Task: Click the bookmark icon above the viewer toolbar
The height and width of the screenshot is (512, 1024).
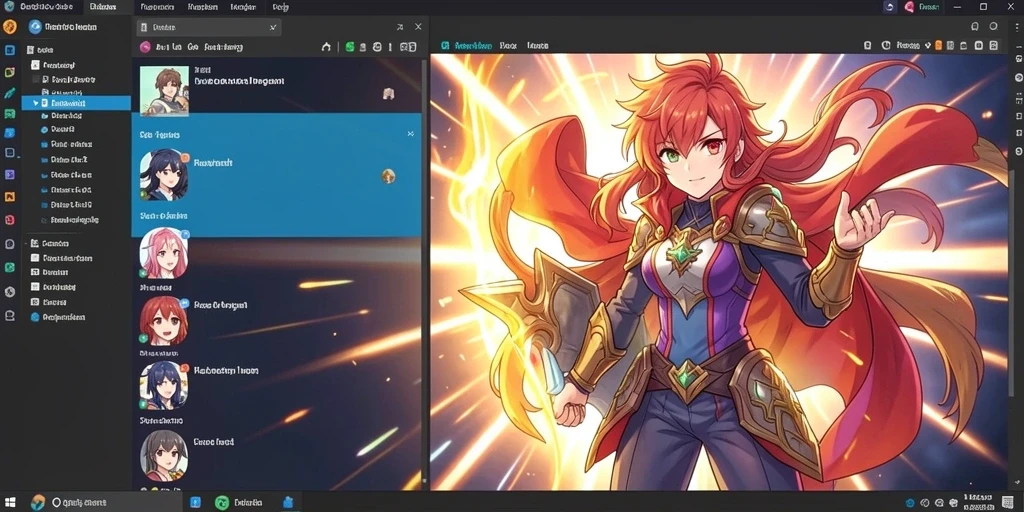Action: (975, 27)
